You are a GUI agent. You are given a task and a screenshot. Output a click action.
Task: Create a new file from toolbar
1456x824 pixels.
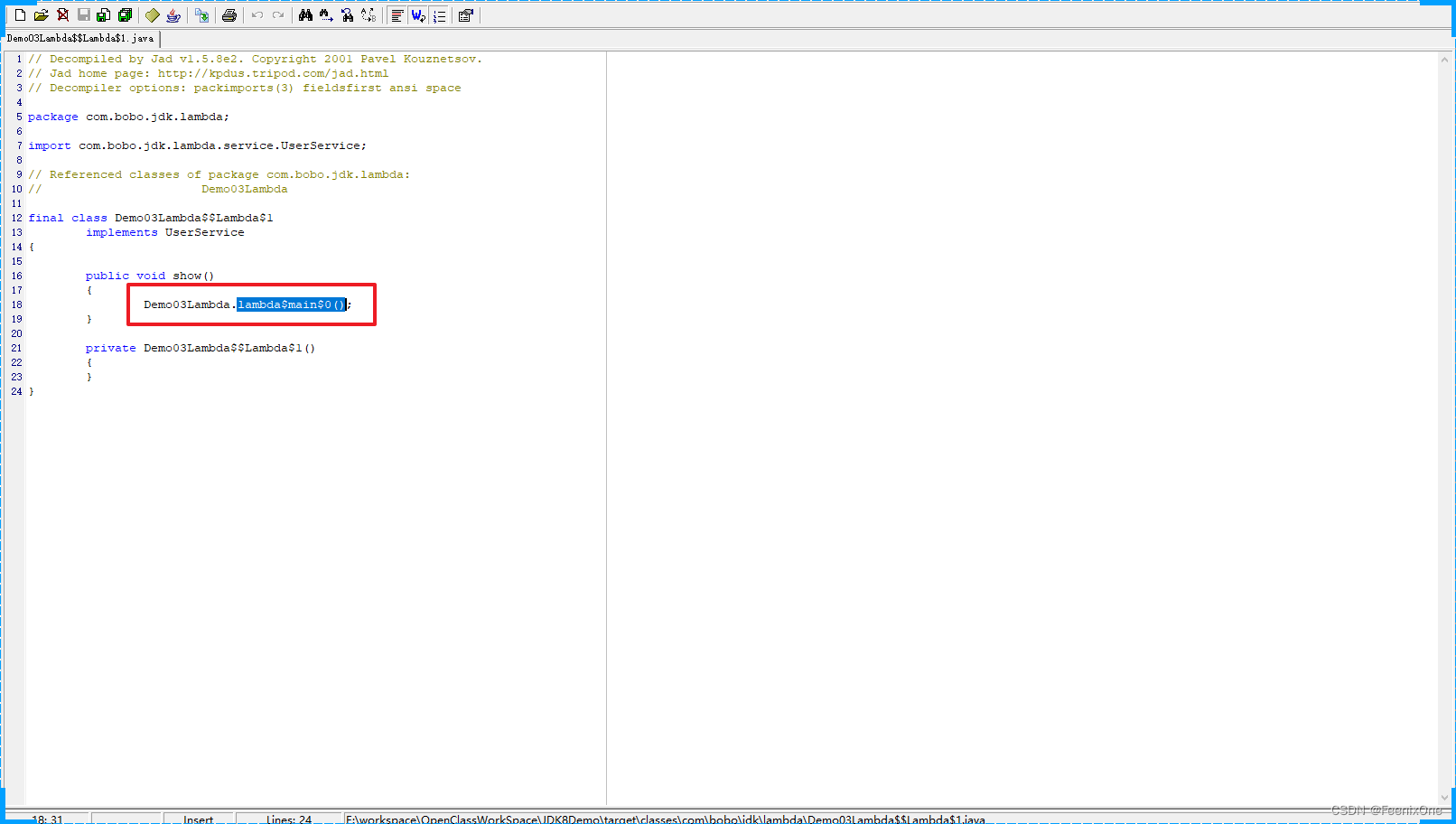click(20, 15)
